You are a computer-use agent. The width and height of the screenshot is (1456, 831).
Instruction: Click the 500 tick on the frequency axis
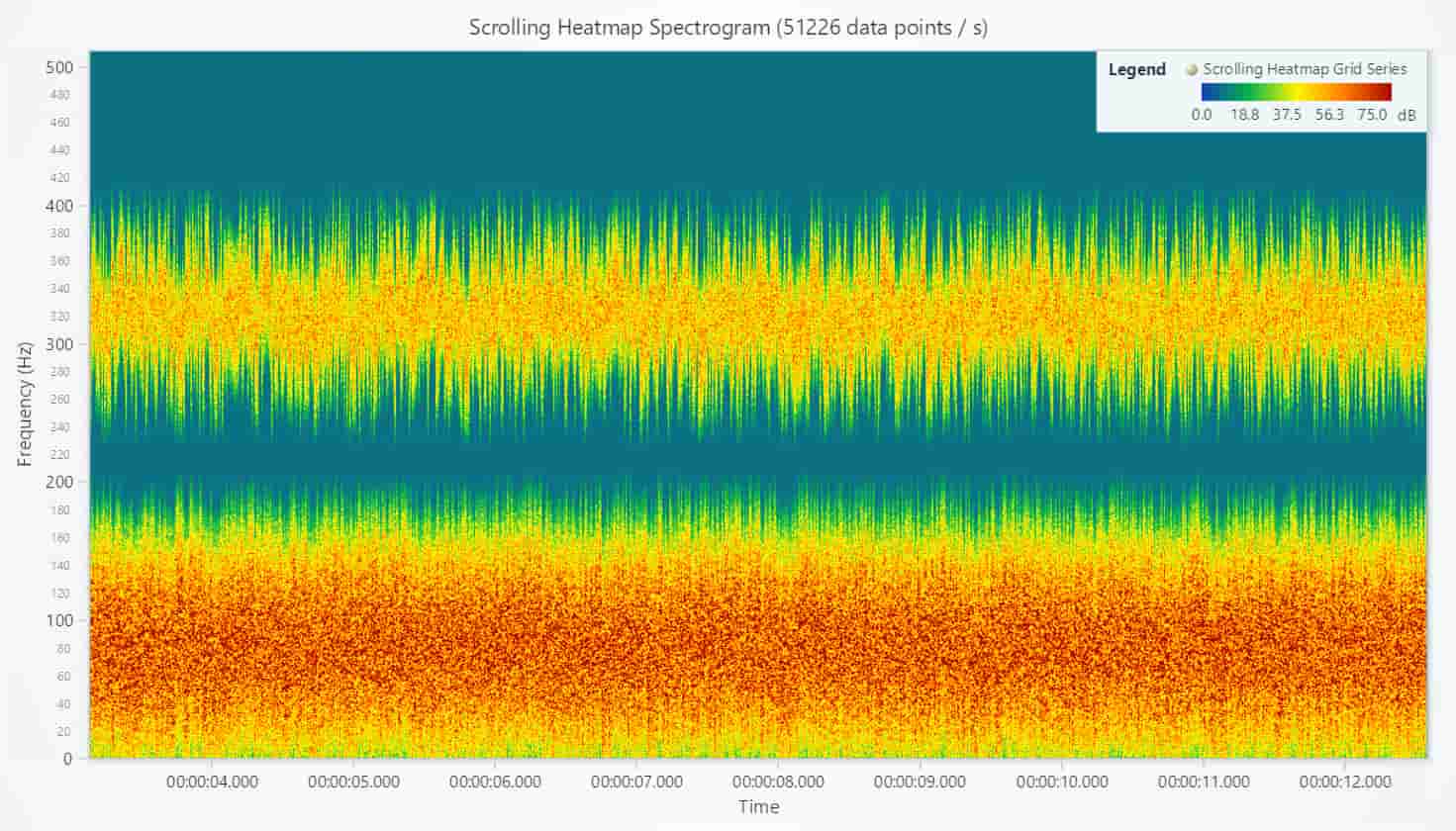(59, 67)
